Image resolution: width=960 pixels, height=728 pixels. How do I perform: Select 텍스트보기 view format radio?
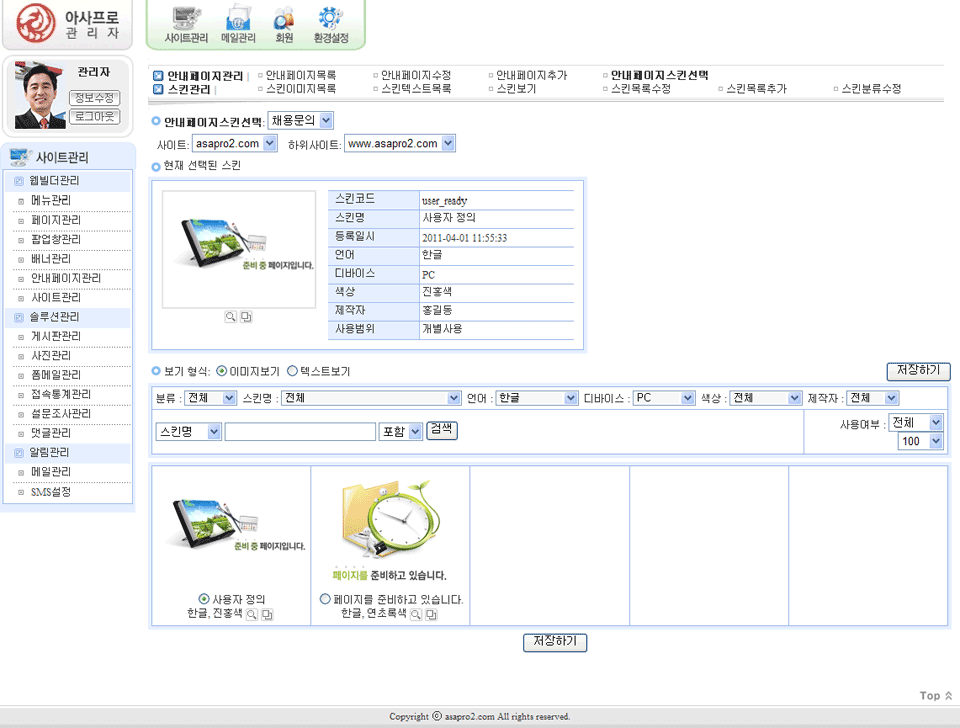coord(293,371)
